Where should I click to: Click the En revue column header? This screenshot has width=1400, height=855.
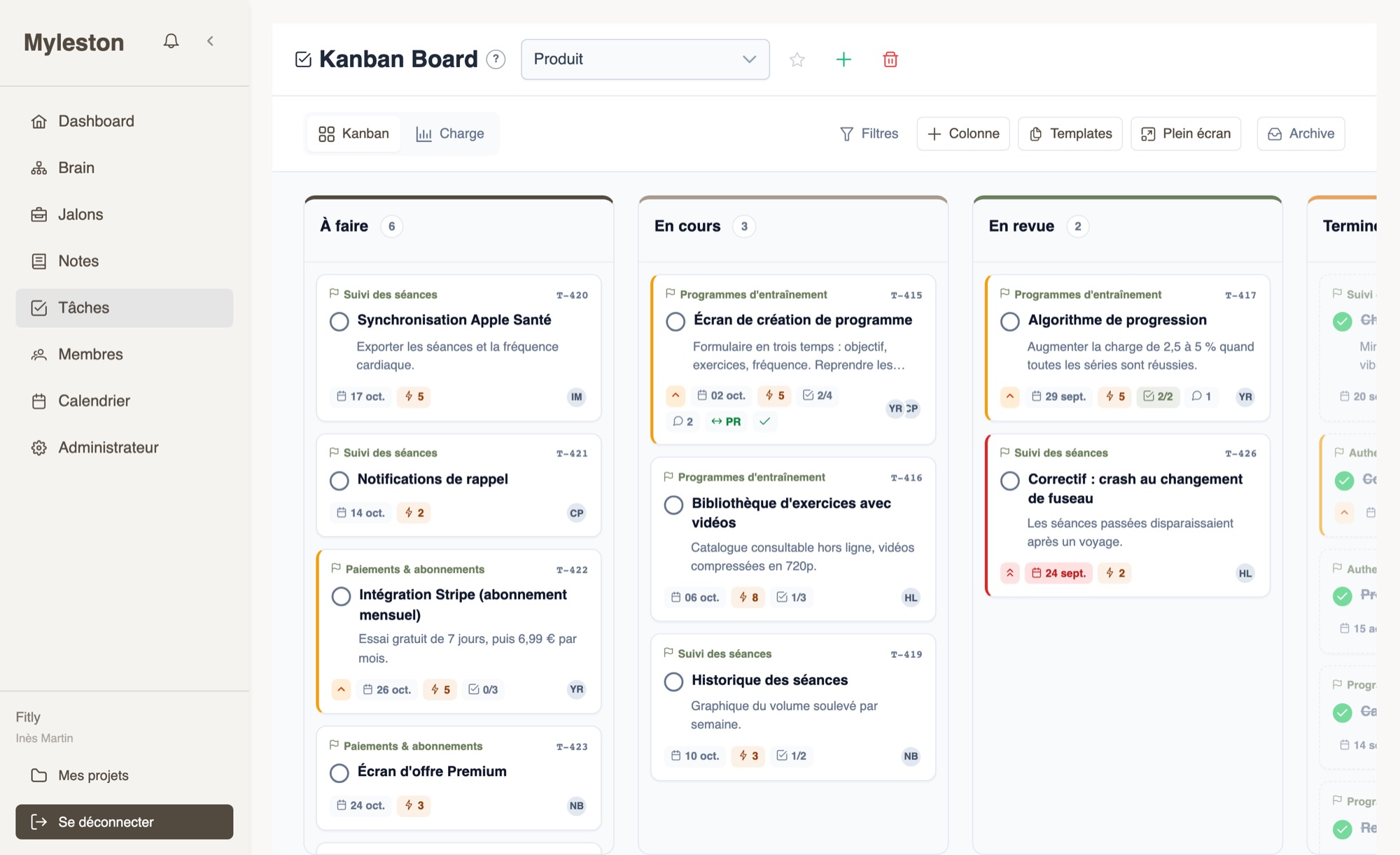(x=1021, y=226)
